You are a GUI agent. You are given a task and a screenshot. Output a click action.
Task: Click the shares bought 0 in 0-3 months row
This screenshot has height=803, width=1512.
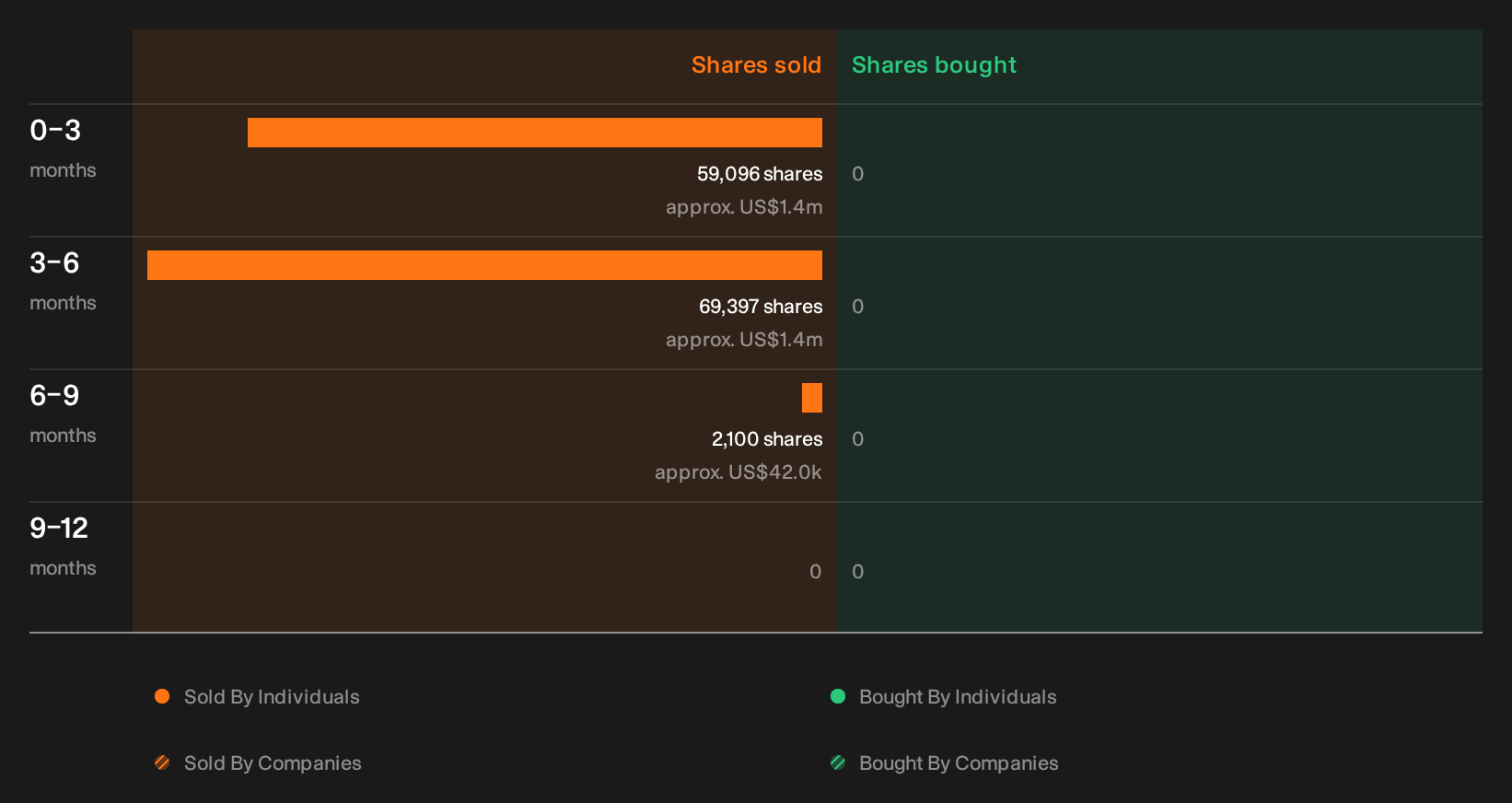[x=858, y=174]
